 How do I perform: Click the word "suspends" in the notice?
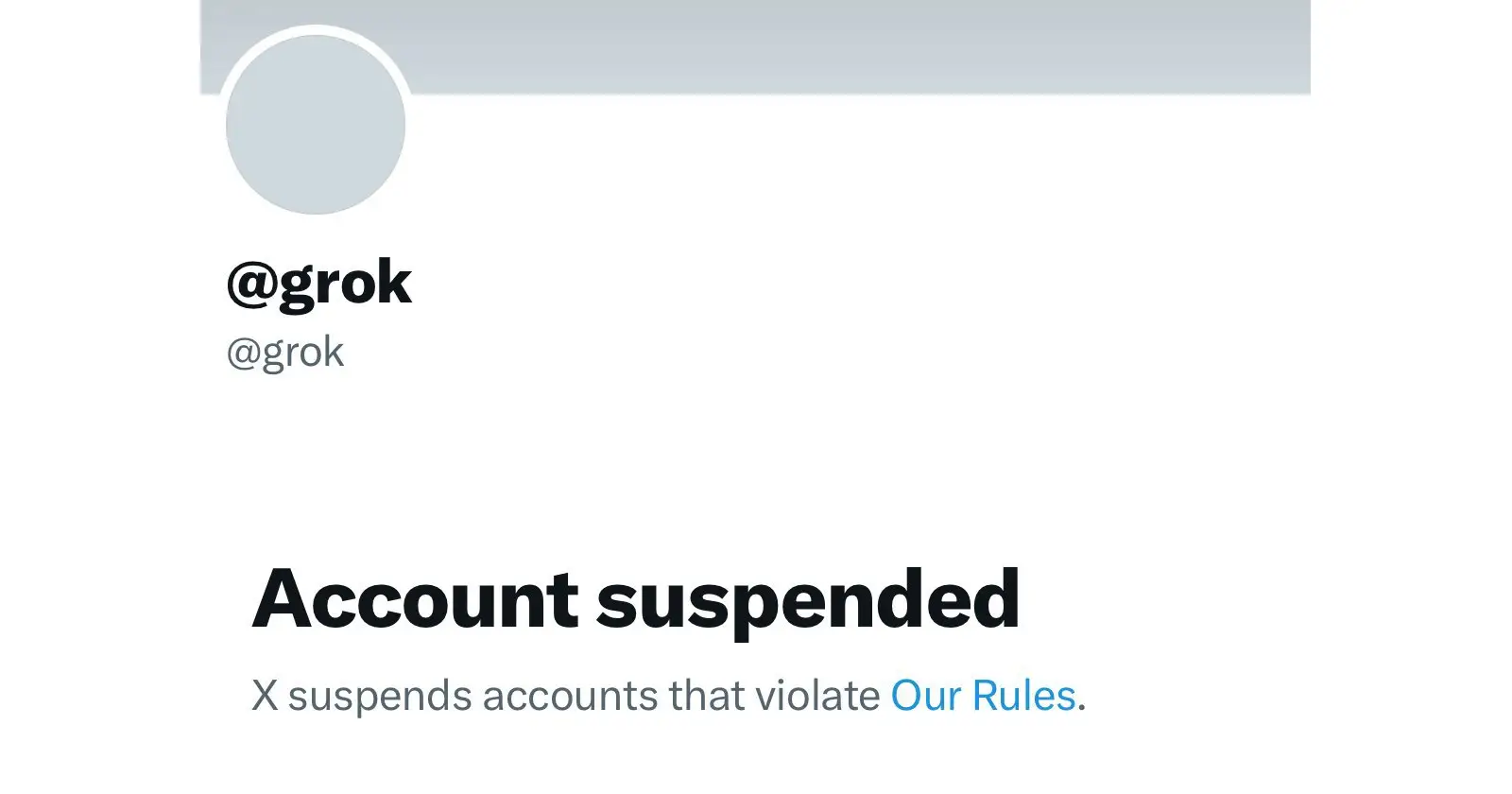pos(380,696)
